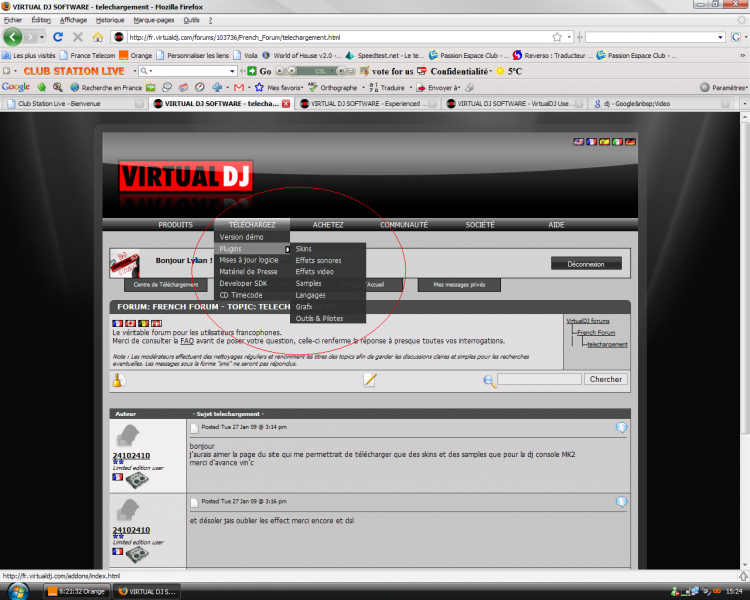Image resolution: width=750 pixels, height=600 pixels.
Task: Open the list-all-tabs arrow
Action: pos(744,103)
